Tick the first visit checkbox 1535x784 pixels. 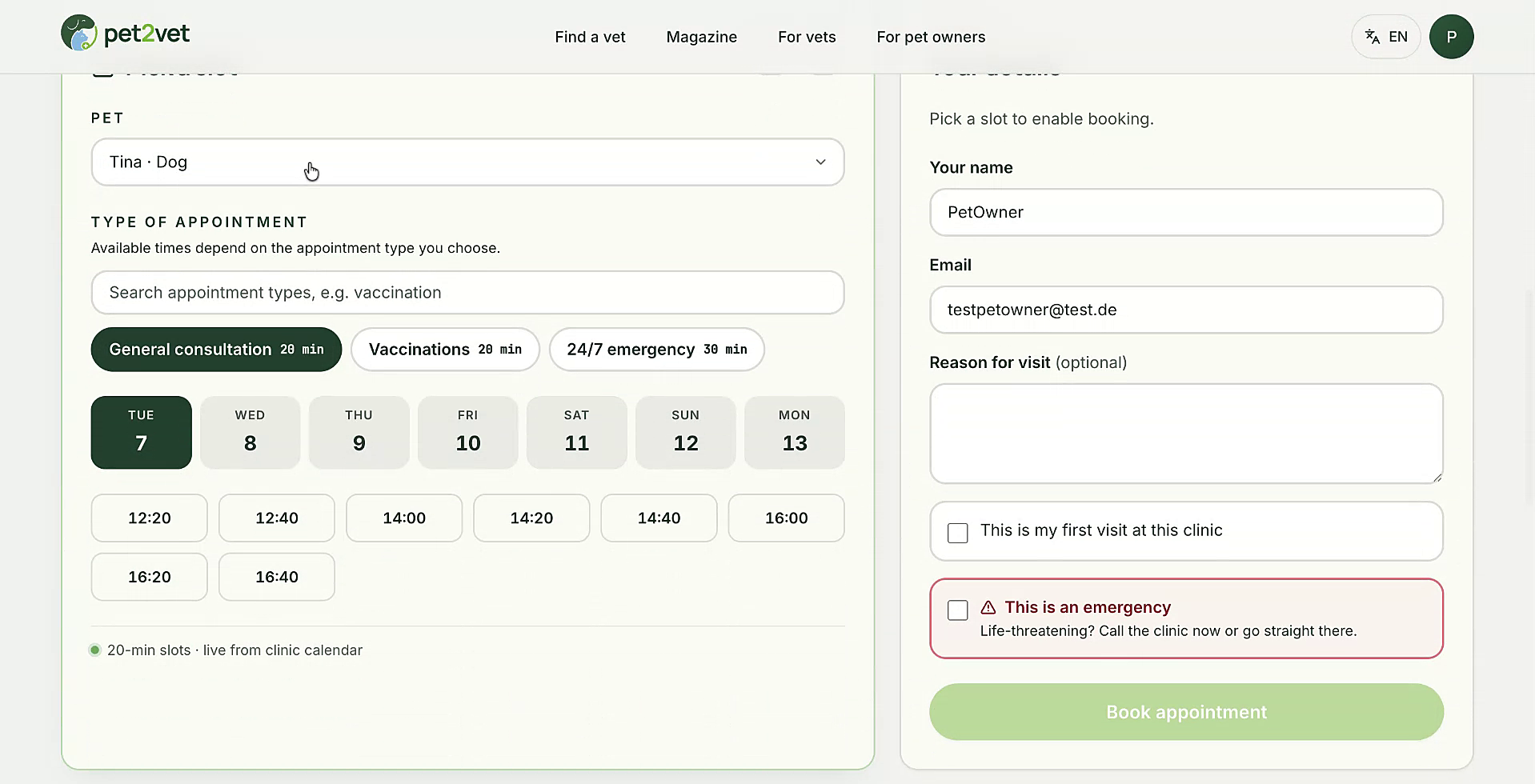coord(958,533)
